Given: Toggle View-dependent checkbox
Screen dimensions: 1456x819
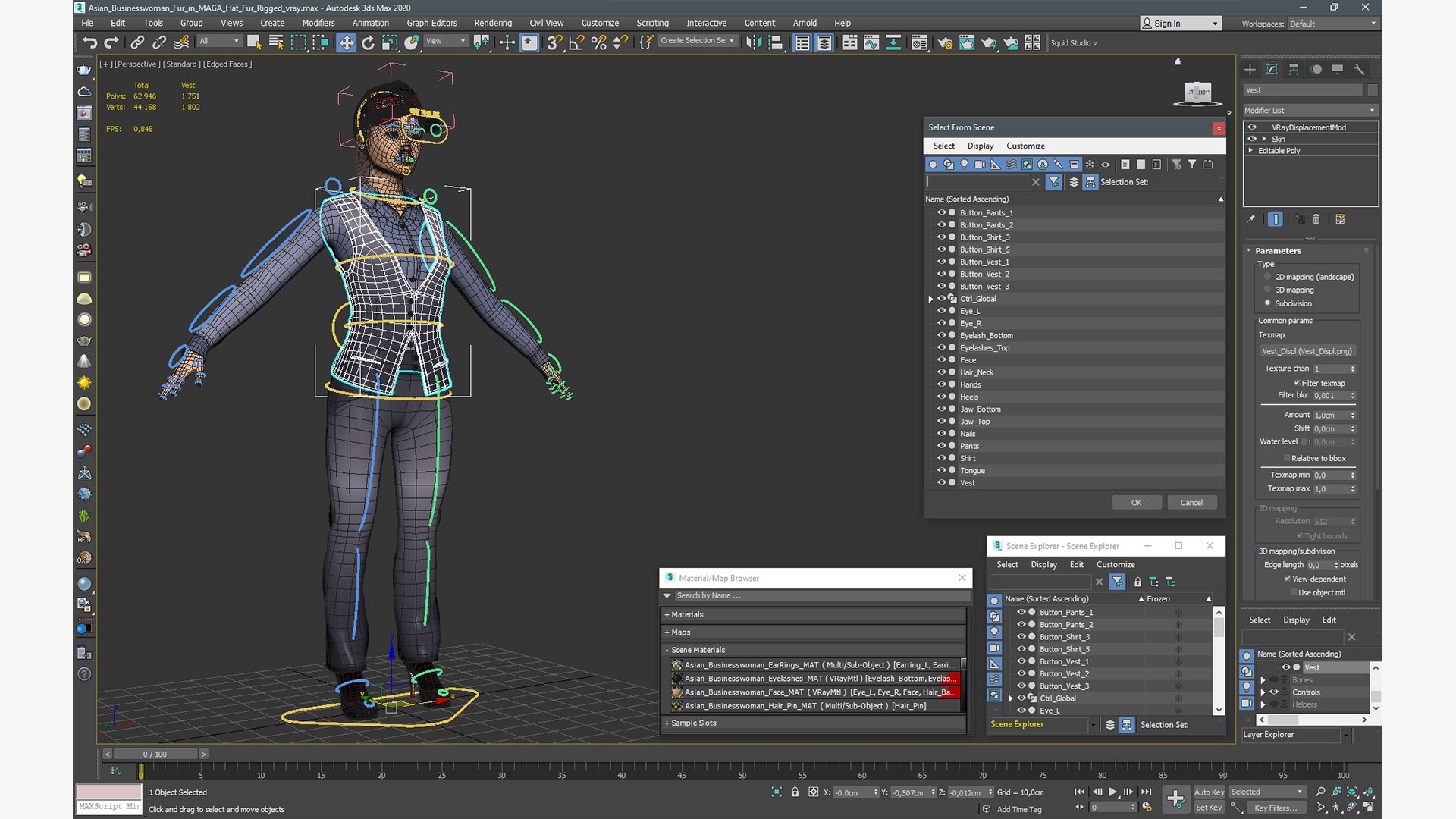Looking at the screenshot, I should click(1288, 579).
